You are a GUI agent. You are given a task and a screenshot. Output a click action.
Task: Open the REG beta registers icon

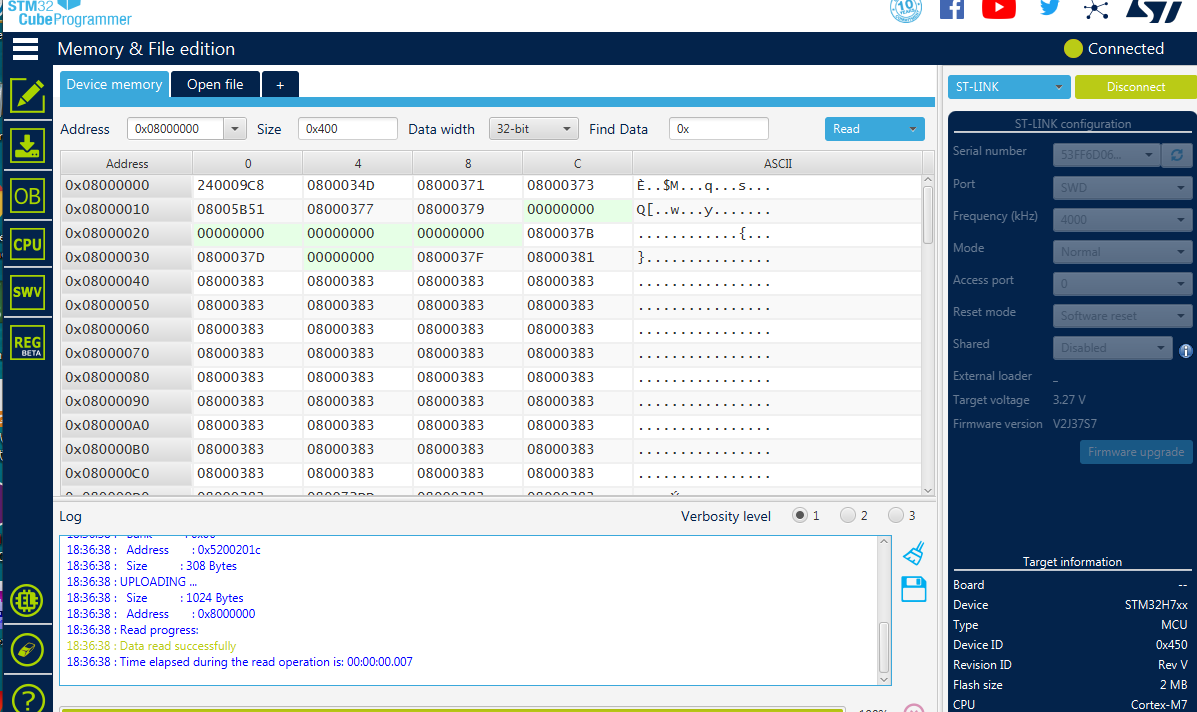pos(27,343)
